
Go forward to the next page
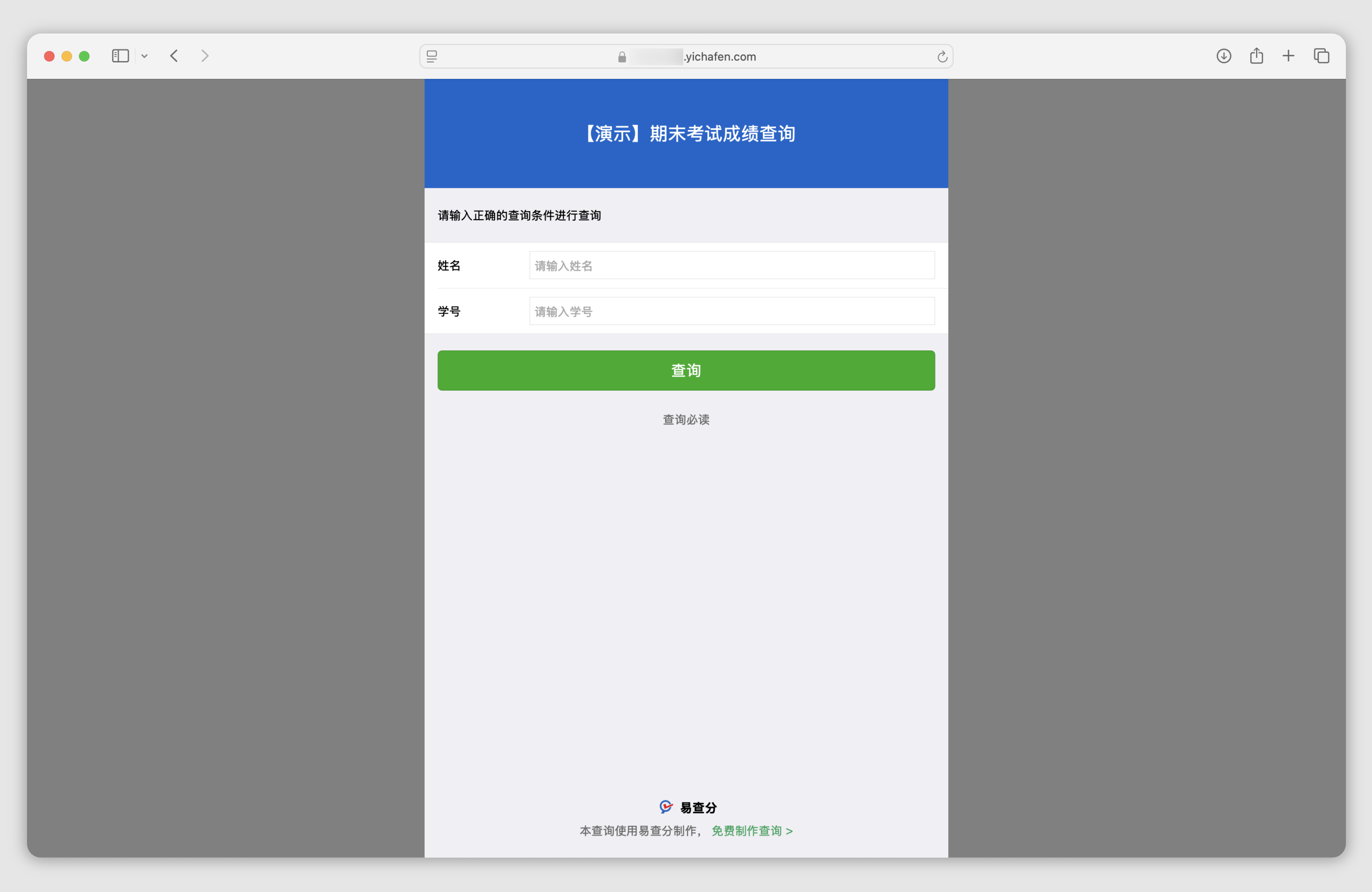[x=205, y=56]
